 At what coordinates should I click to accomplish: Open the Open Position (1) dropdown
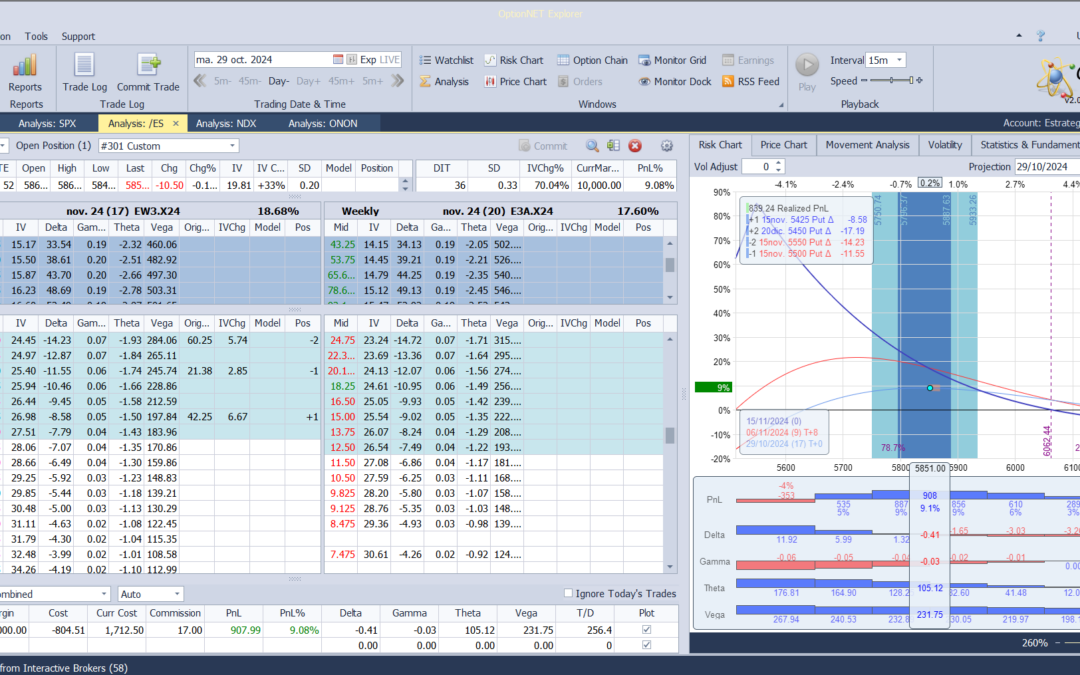[3, 145]
